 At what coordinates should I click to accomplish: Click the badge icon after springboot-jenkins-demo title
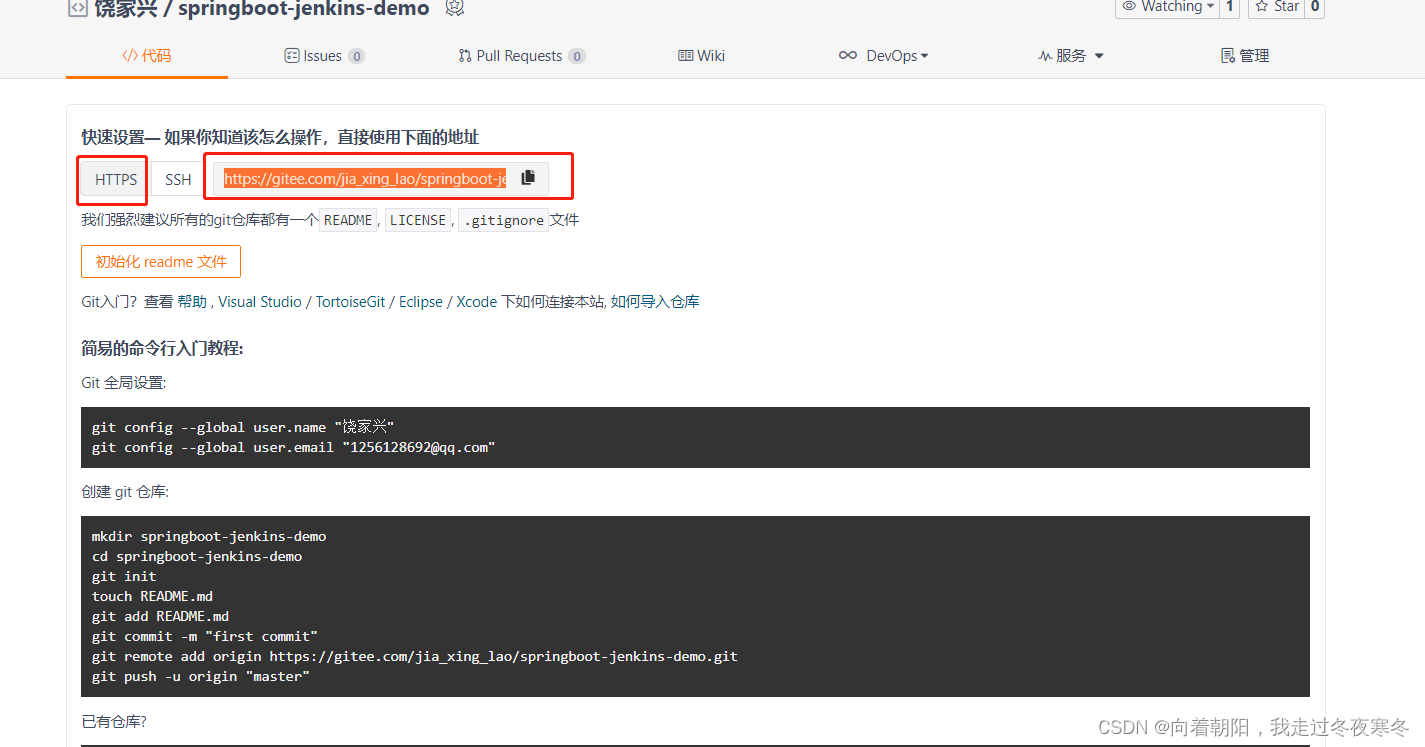tap(455, 8)
